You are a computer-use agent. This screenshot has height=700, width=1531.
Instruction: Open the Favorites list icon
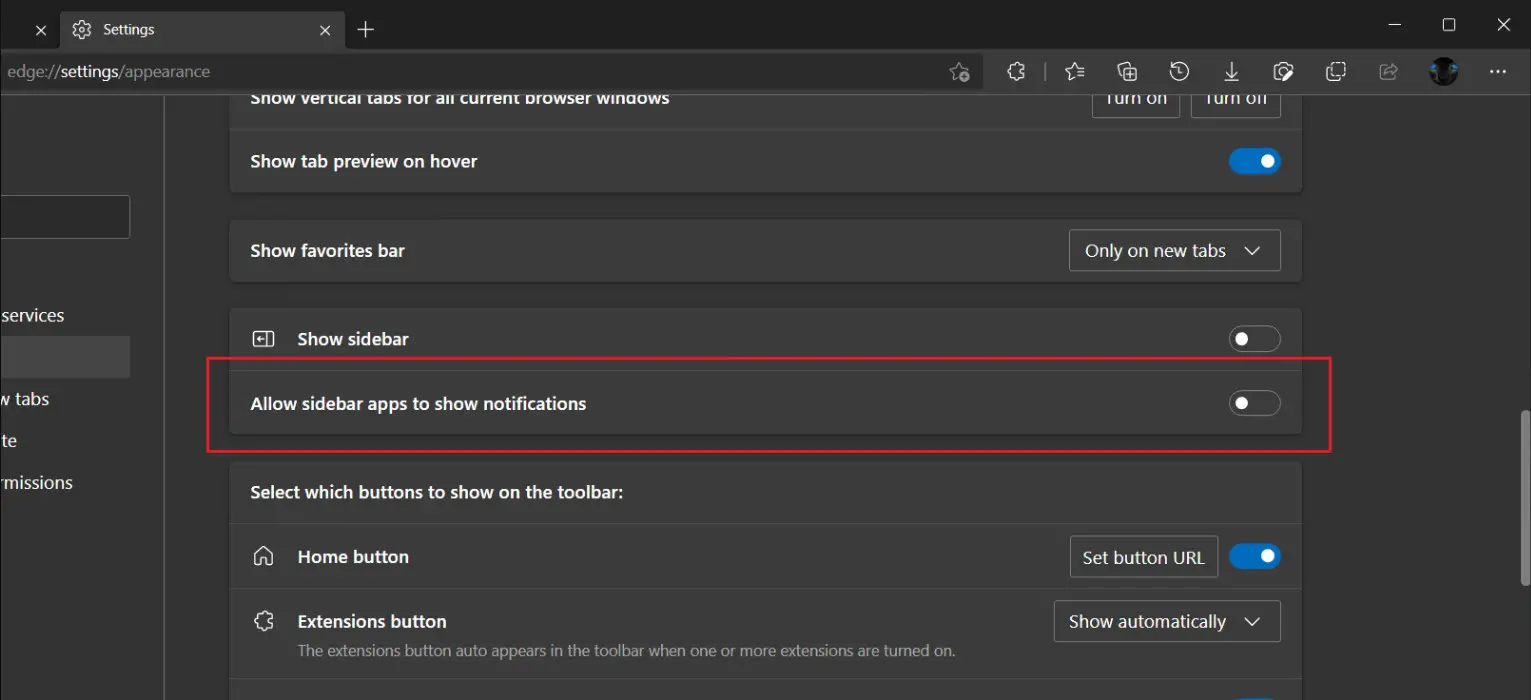1075,72
